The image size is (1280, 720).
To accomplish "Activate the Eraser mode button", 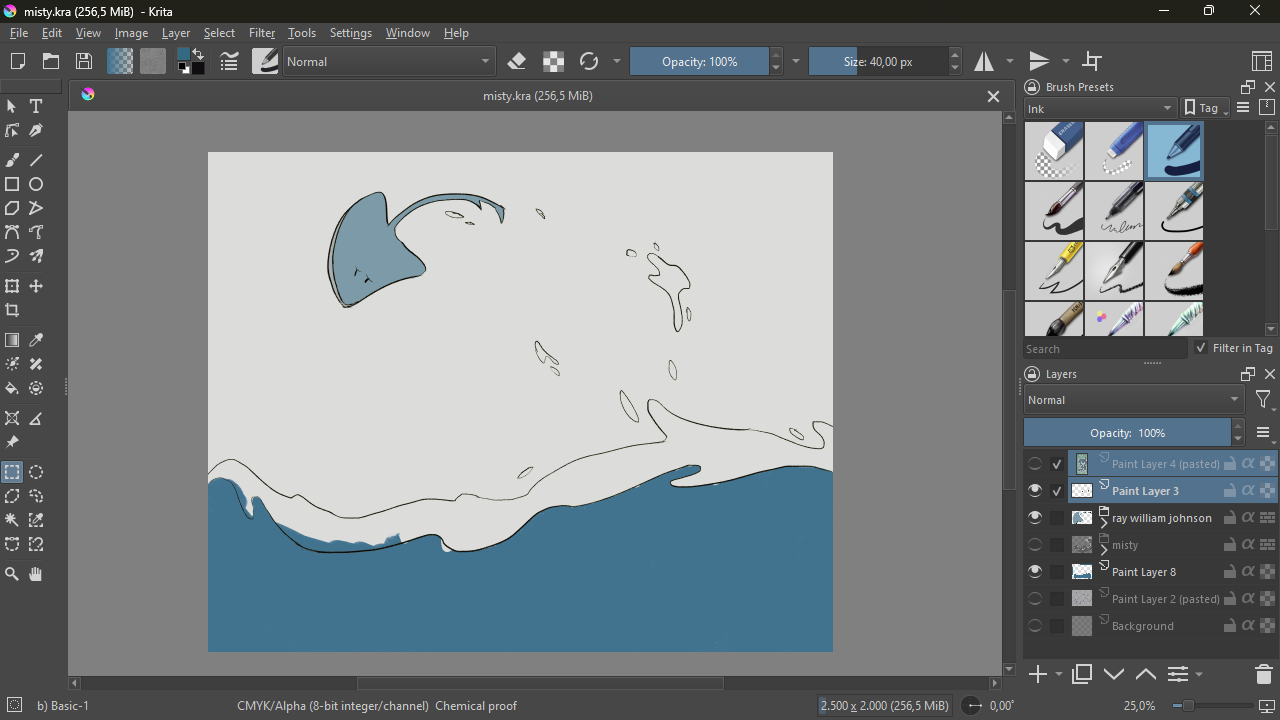I will coord(517,62).
